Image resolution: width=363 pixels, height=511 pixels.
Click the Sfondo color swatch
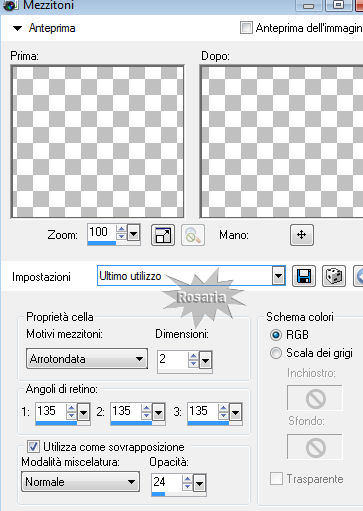coord(315,447)
